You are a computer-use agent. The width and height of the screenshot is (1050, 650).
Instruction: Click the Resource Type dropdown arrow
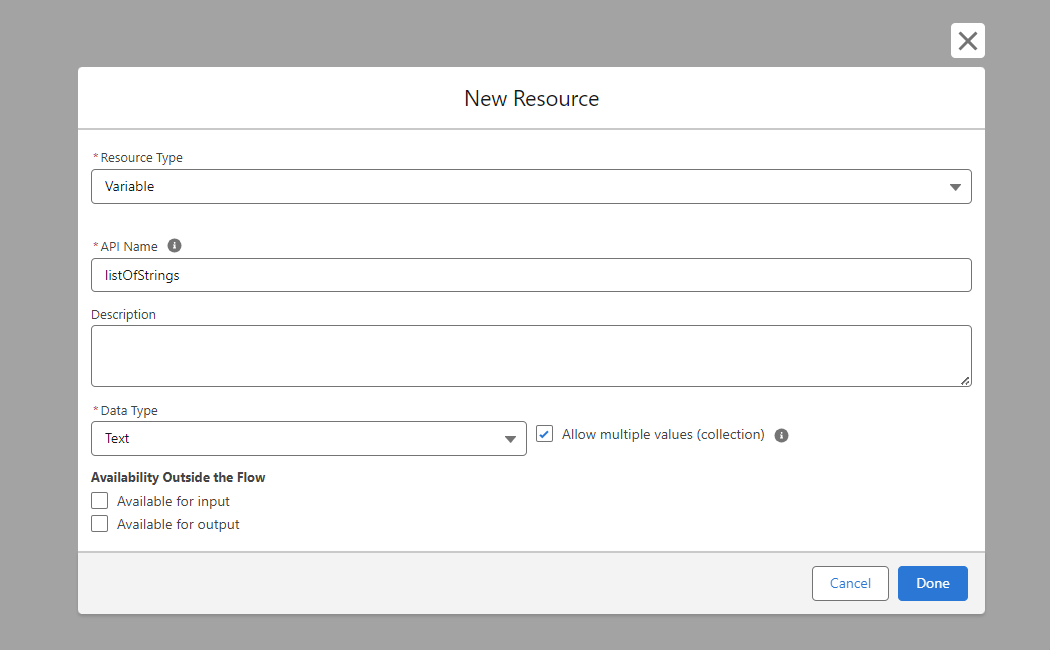pos(954,187)
